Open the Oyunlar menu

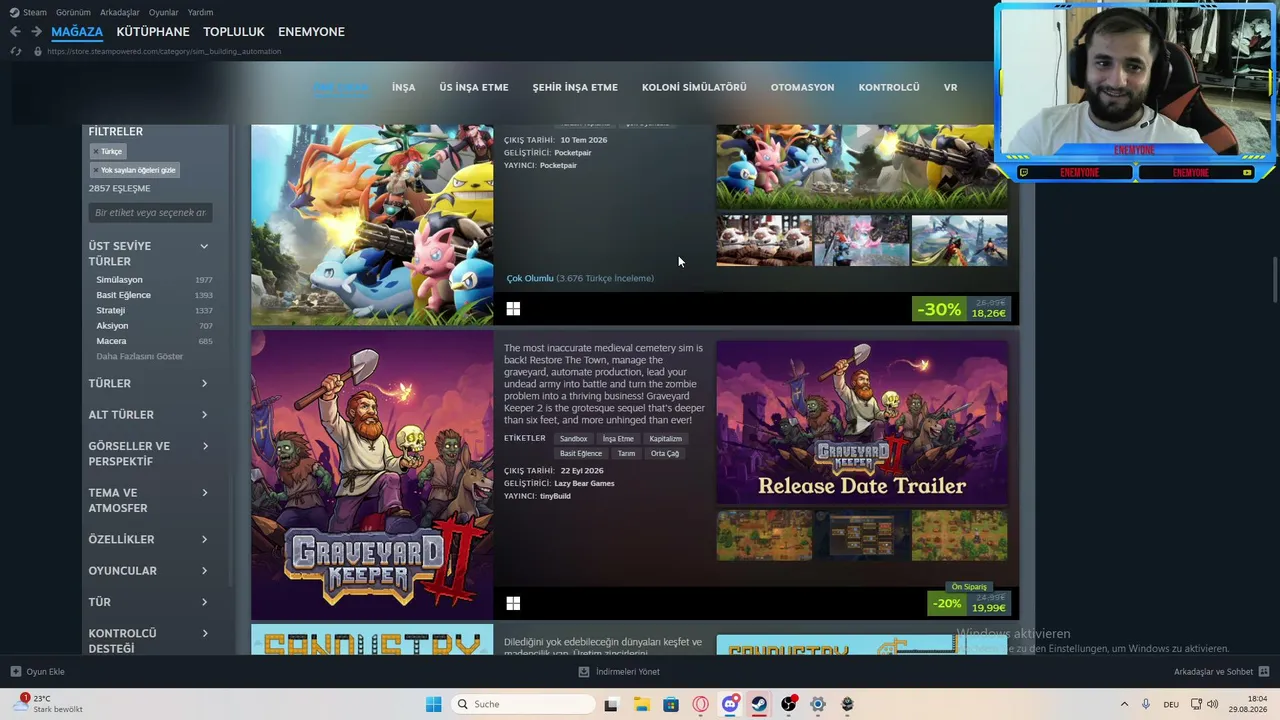click(163, 12)
